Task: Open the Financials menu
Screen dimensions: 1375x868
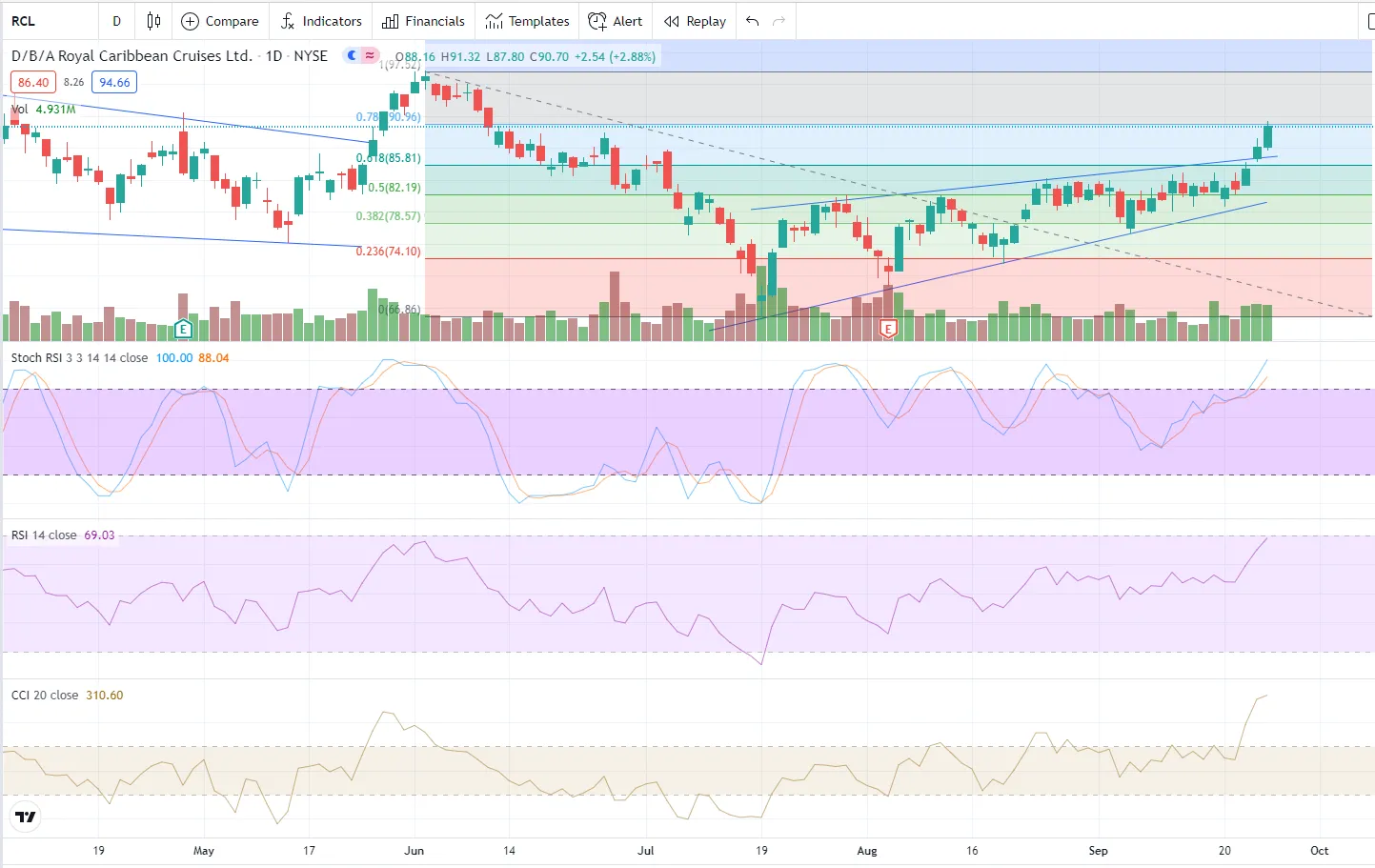Action: tap(423, 21)
